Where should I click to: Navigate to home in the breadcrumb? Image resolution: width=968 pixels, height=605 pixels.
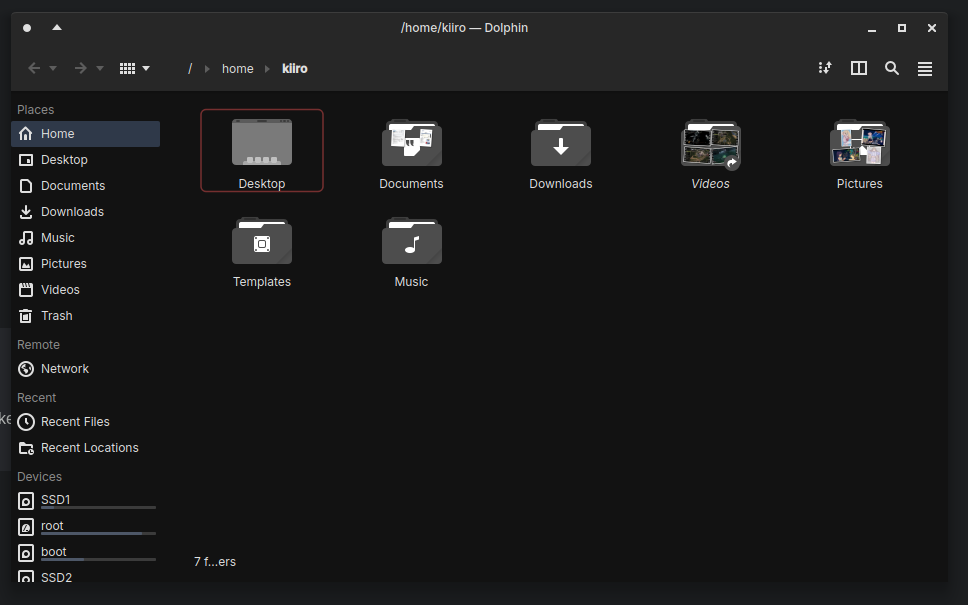pyautogui.click(x=238, y=69)
